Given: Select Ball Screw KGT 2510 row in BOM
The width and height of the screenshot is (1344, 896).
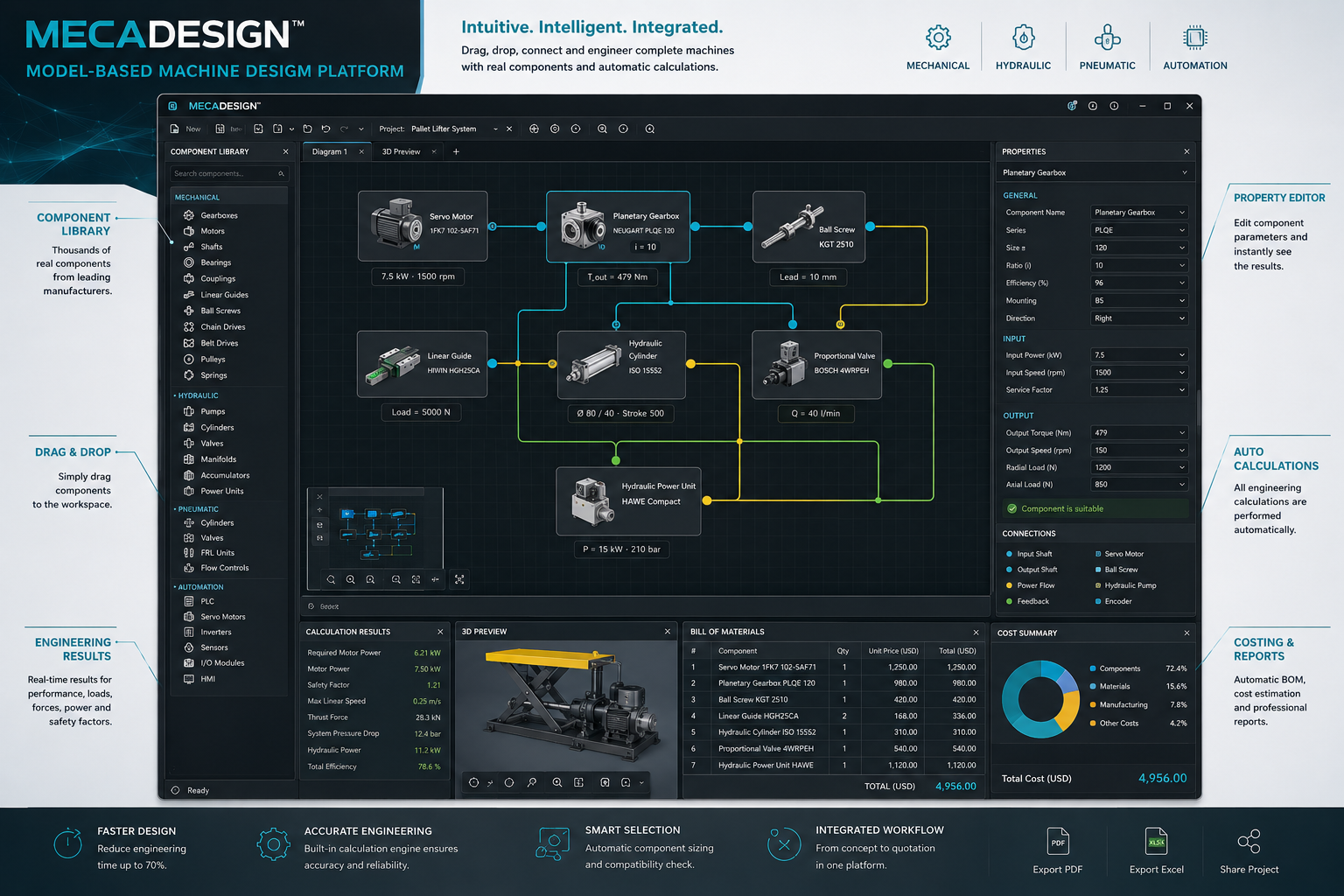Looking at the screenshot, I should coord(833,699).
